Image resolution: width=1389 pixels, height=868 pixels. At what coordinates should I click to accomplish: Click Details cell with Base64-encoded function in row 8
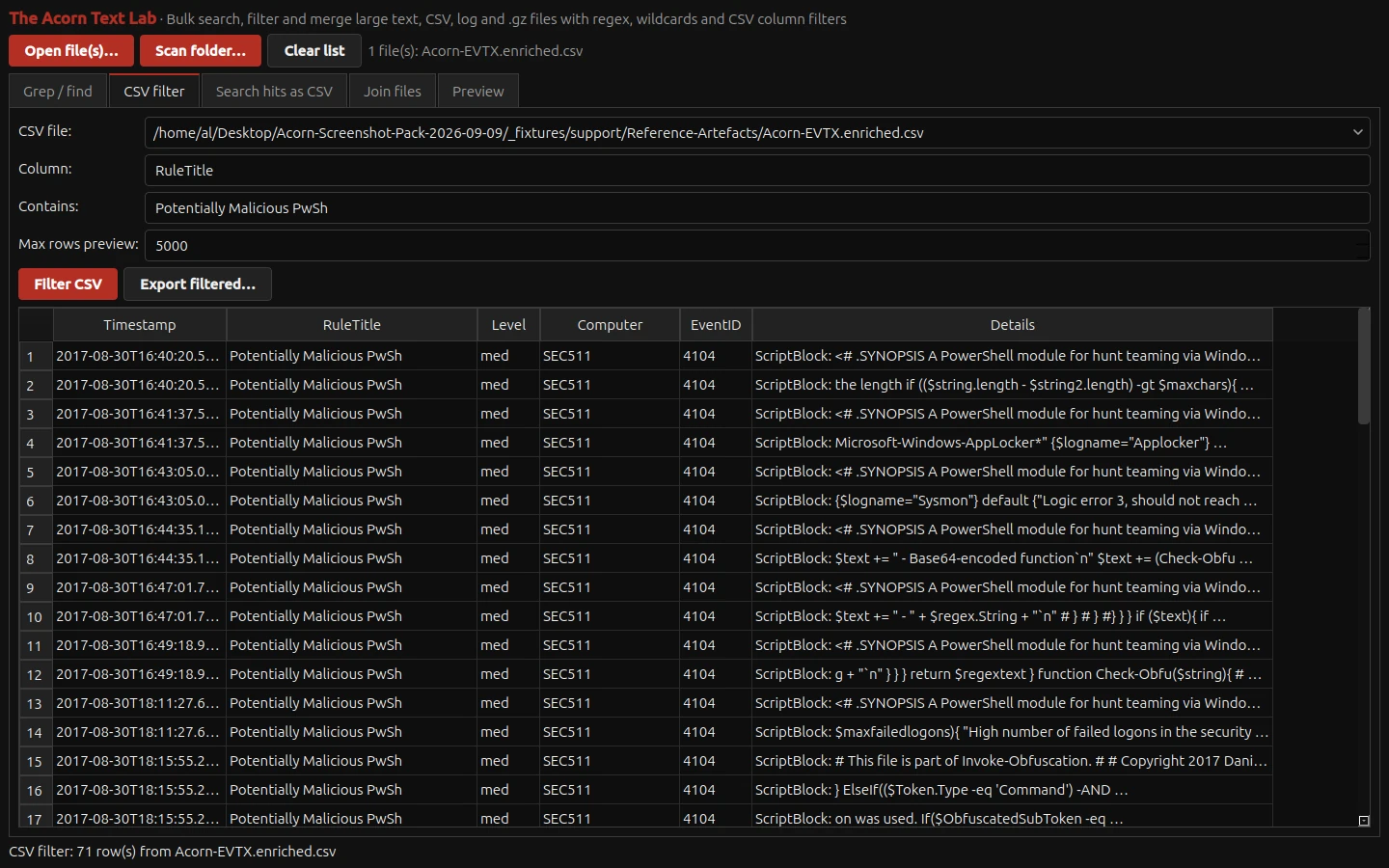(1013, 558)
